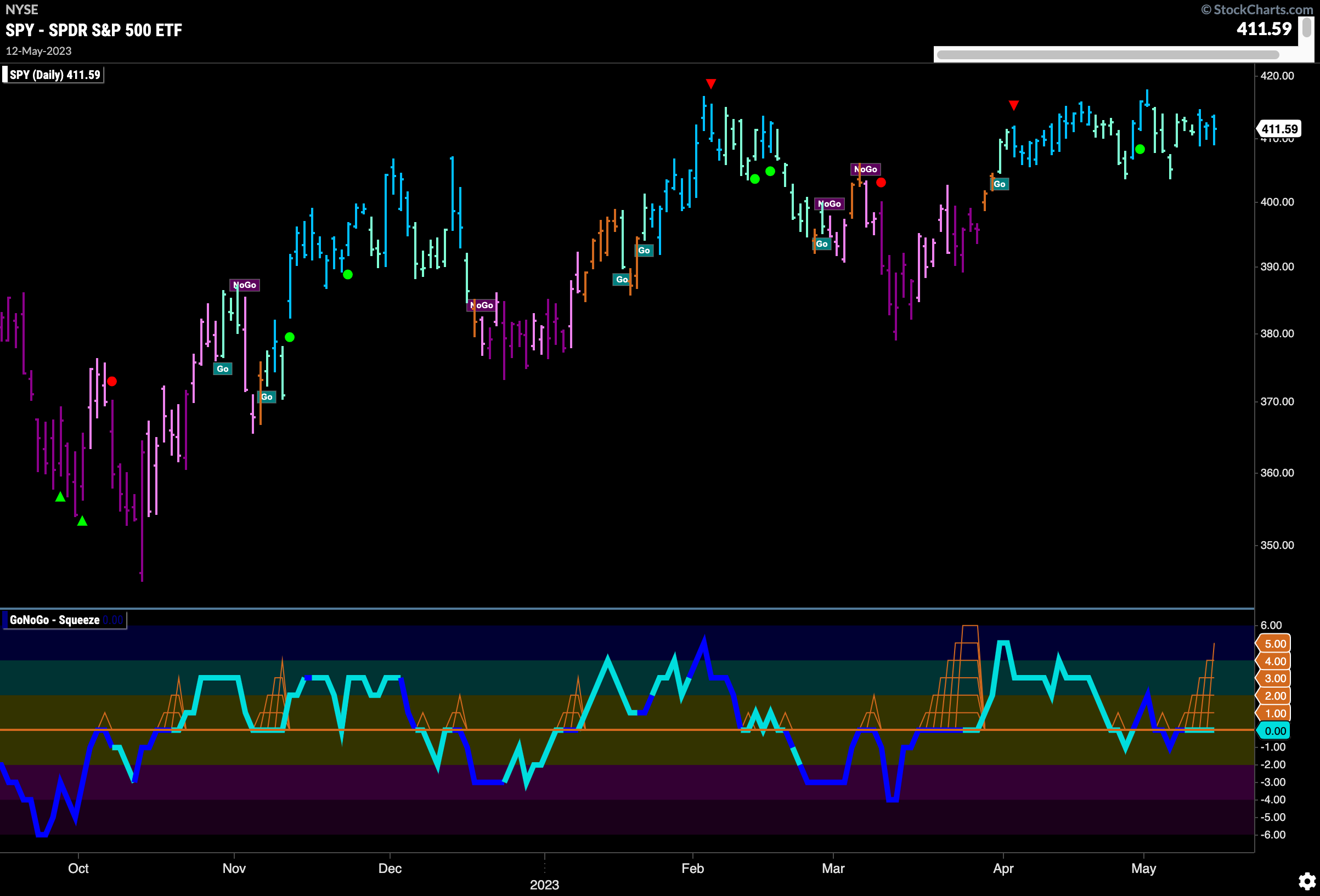Click the higher green up-triangle in late September
This screenshot has height=896, width=1320.
[x=60, y=497]
